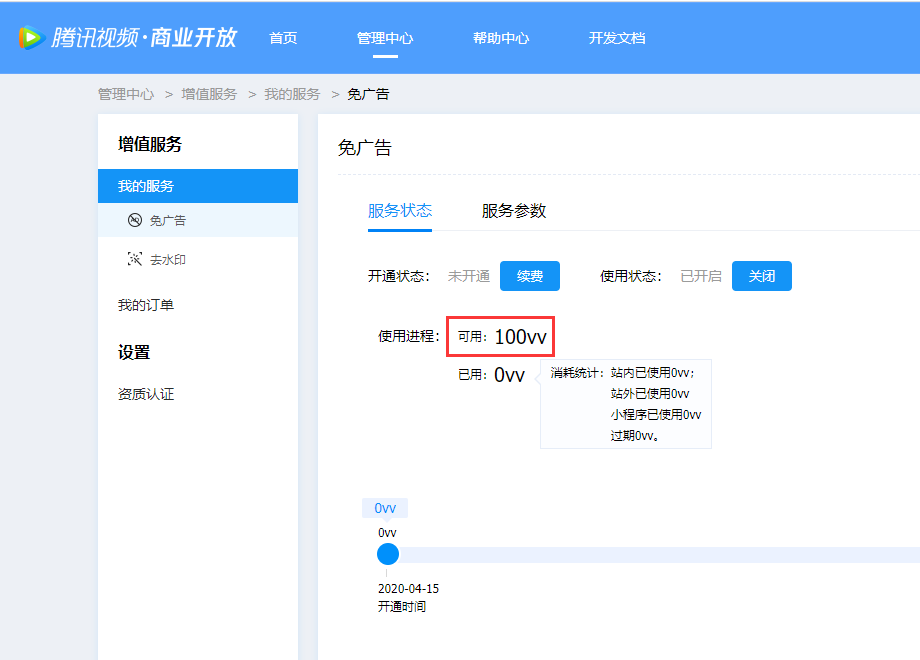The image size is (920, 660).
Task: Go to 资质认证 settings
Action: 146,394
